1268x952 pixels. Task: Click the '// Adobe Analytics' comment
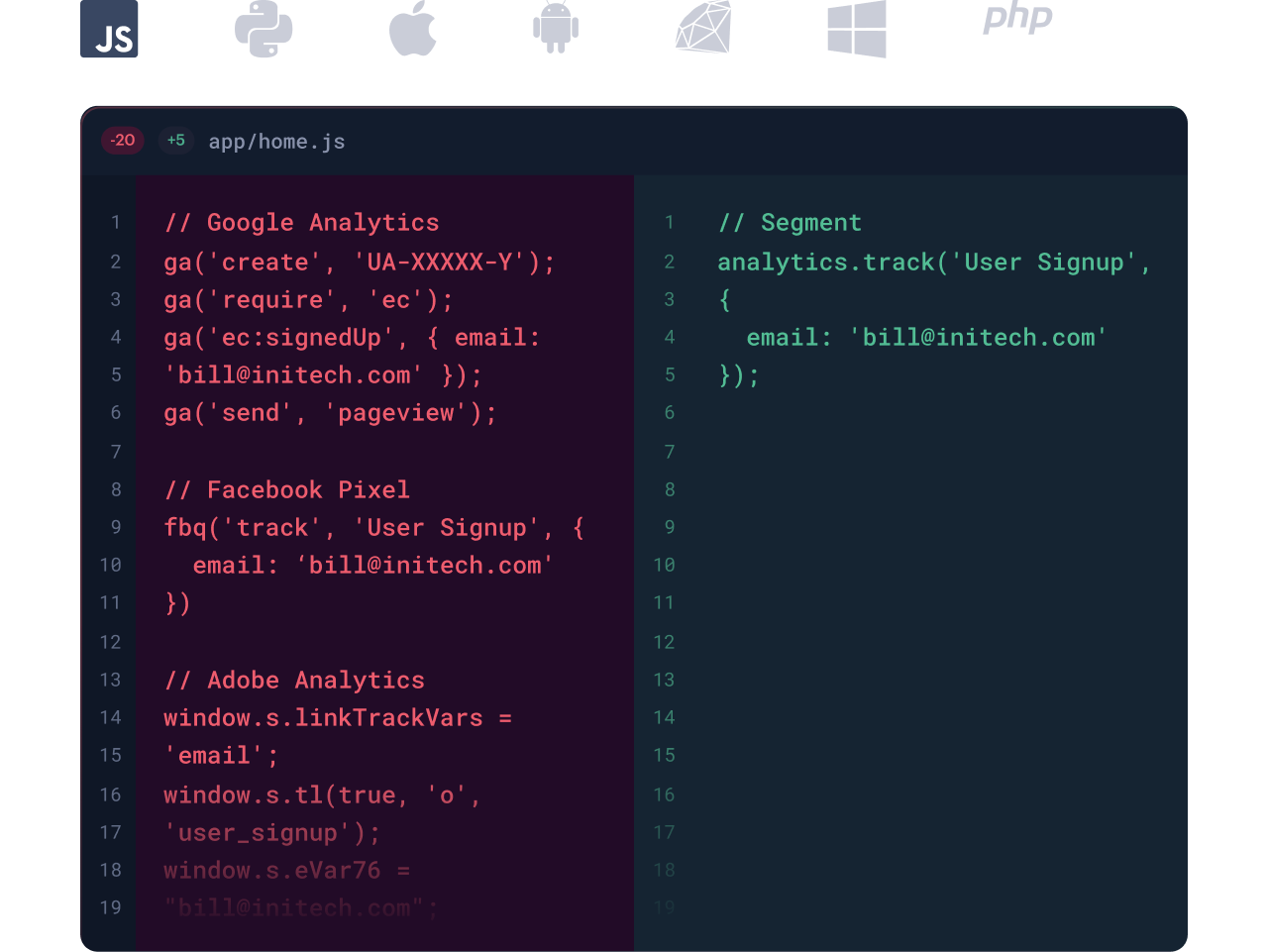coord(294,681)
